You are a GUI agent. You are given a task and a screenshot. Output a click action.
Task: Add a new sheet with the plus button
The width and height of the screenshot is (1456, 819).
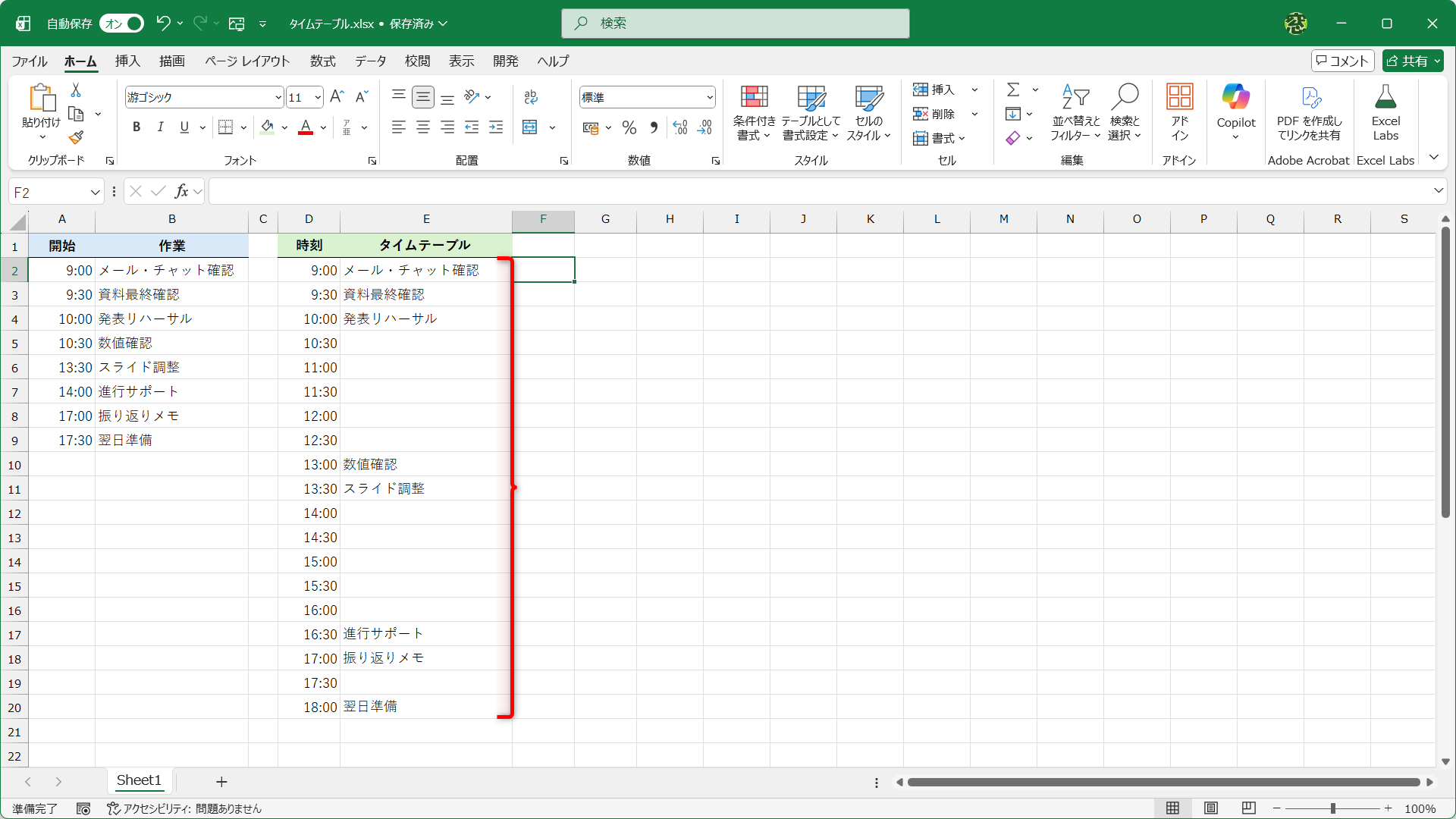pos(221,781)
